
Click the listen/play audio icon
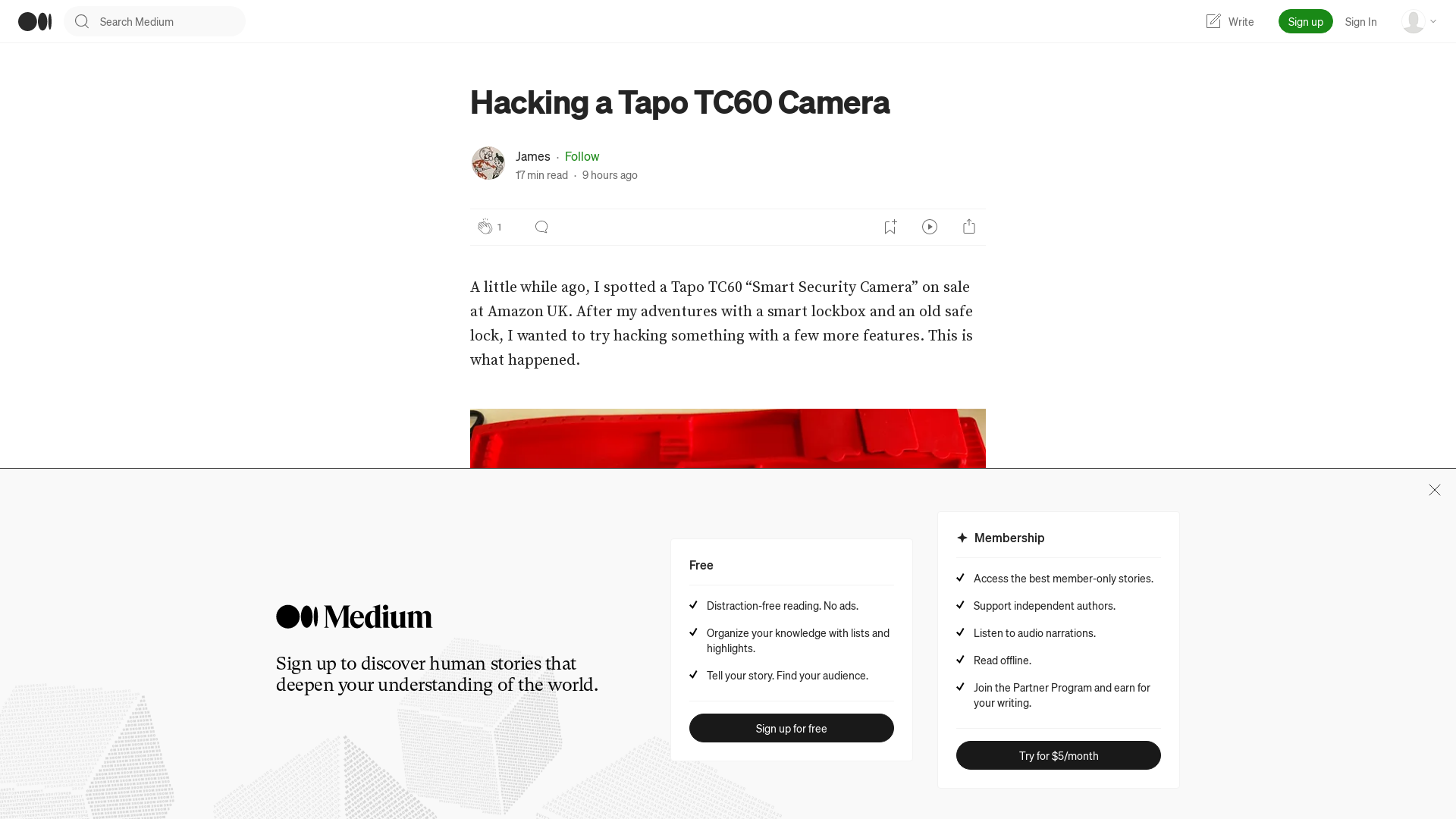[x=930, y=226]
